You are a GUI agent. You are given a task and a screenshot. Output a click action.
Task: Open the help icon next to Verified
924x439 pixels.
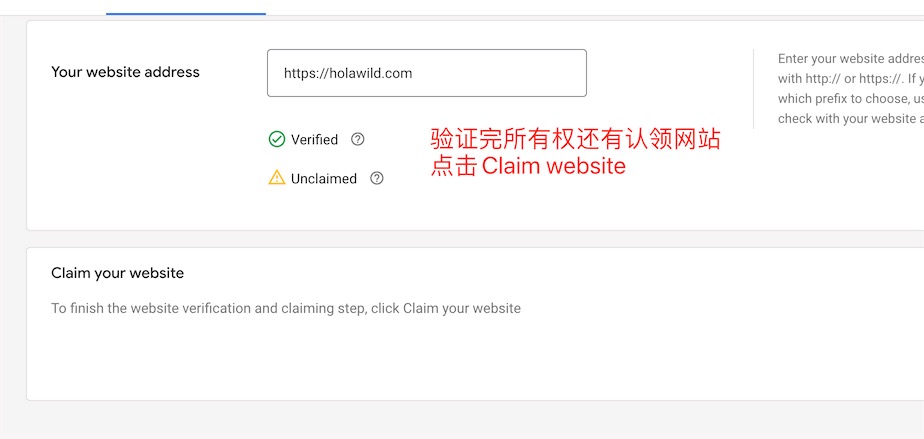pos(358,140)
